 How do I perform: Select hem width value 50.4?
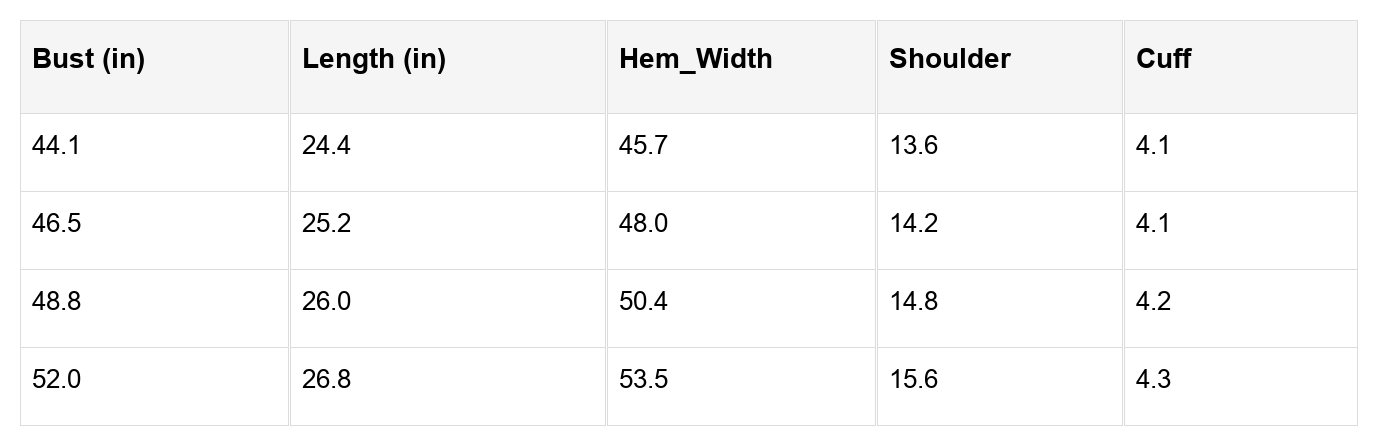click(x=643, y=302)
